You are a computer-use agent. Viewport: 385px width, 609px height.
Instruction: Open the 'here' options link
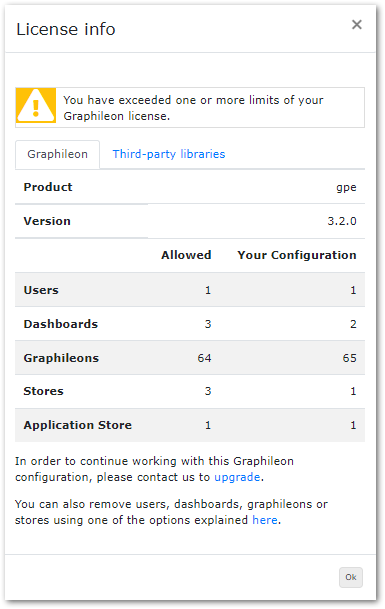265,520
